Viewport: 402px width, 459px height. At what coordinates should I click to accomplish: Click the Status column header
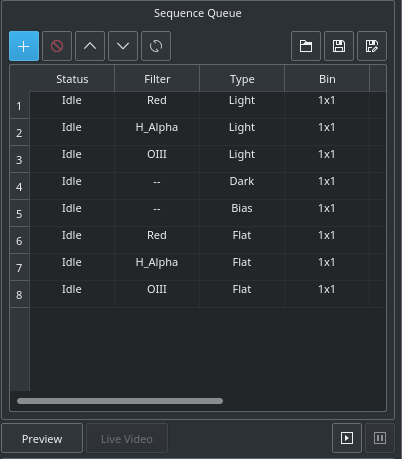pyautogui.click(x=72, y=78)
